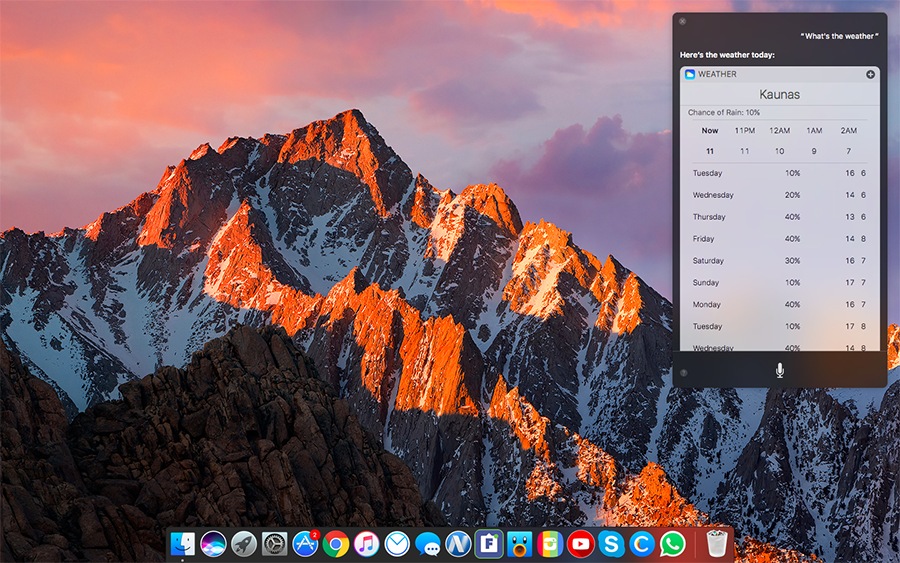Open the Trash in the dock
This screenshot has width=900, height=563.
[x=716, y=544]
